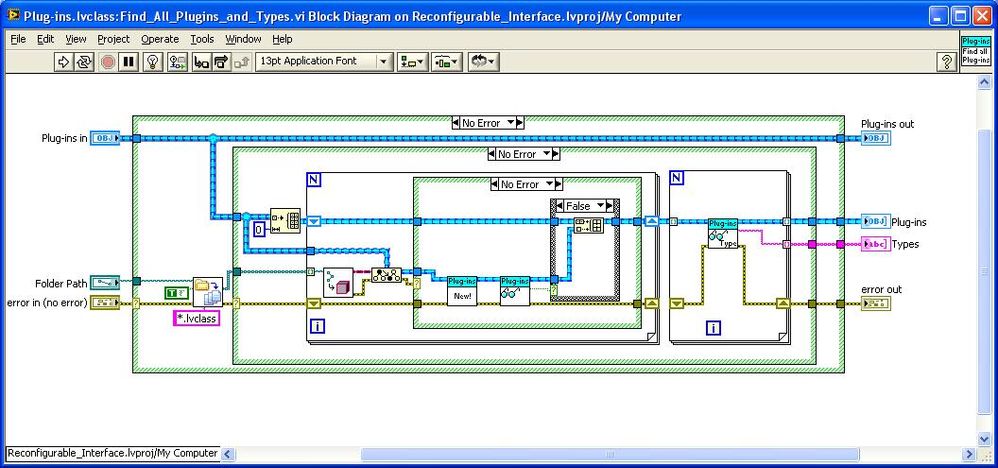Select the Plug-ins out object terminal
Viewport: 998px width, 468px height.
(876, 138)
